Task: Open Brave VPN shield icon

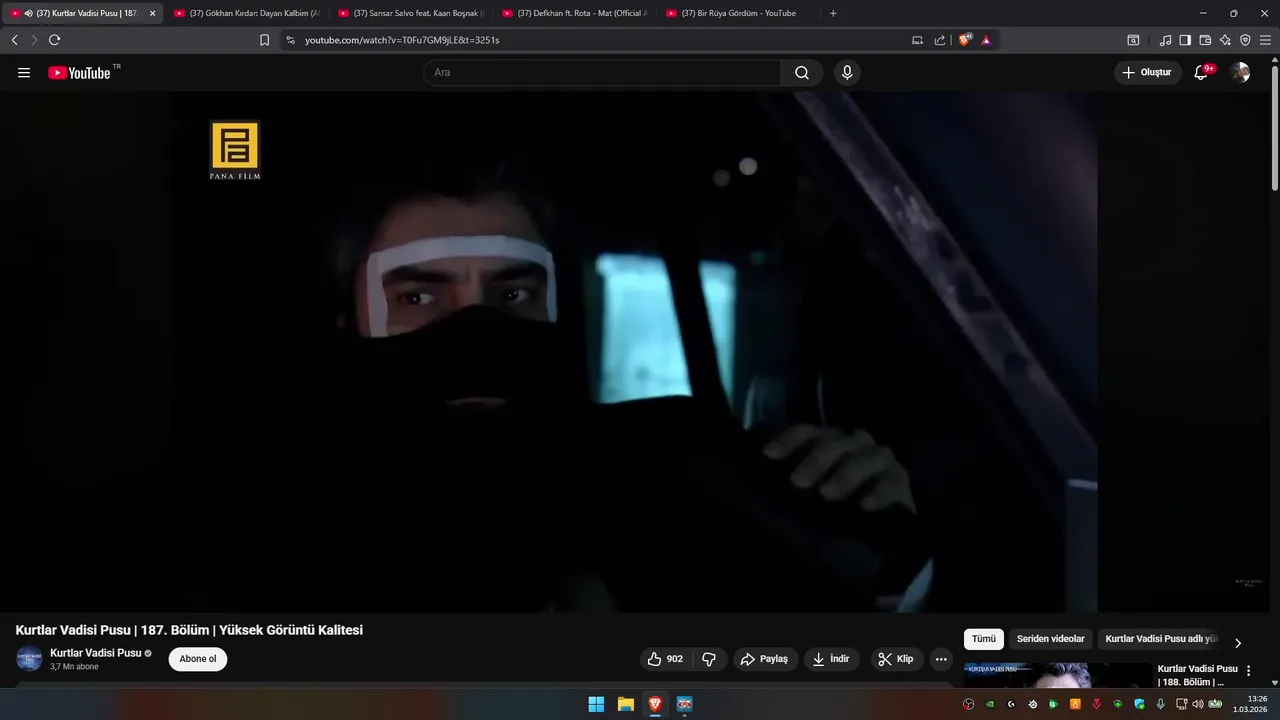Action: click(x=1245, y=40)
